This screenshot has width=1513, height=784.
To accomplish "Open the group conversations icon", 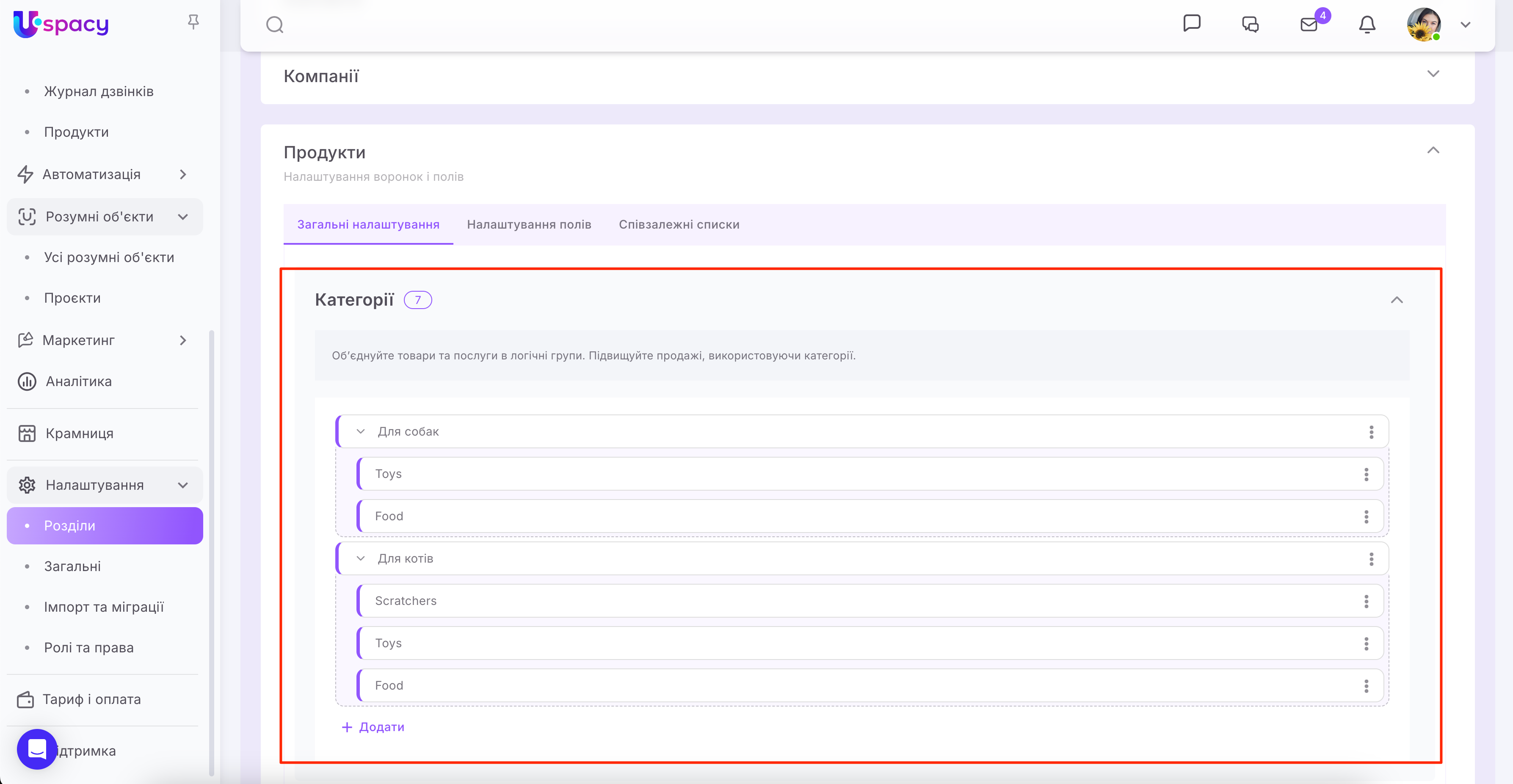I will [x=1250, y=24].
